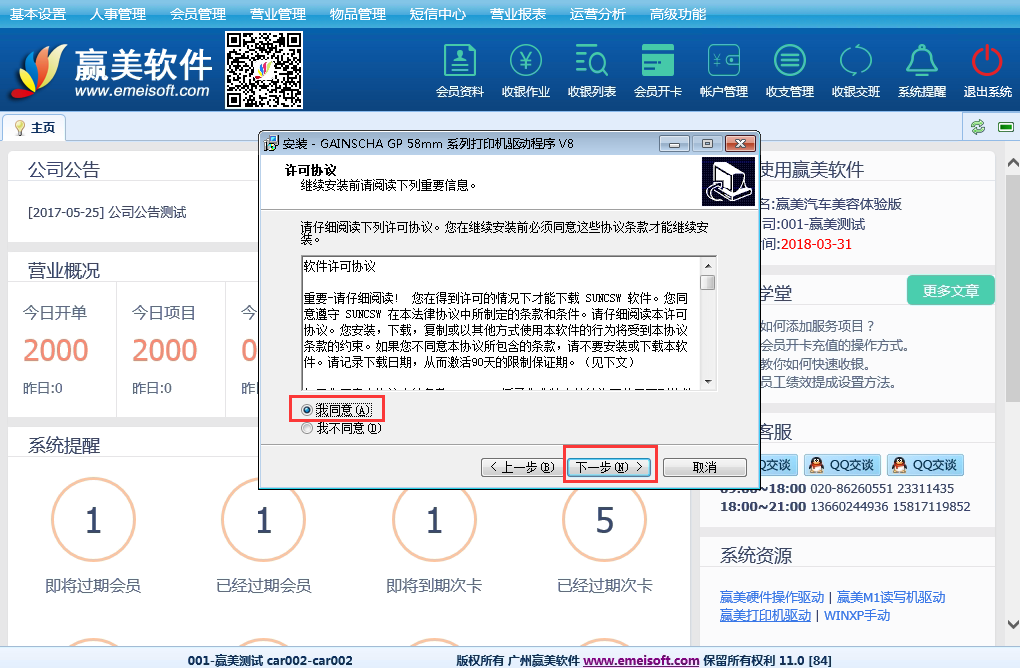Click the 下一步 button in installer
The width and height of the screenshot is (1020, 668).
(609, 467)
